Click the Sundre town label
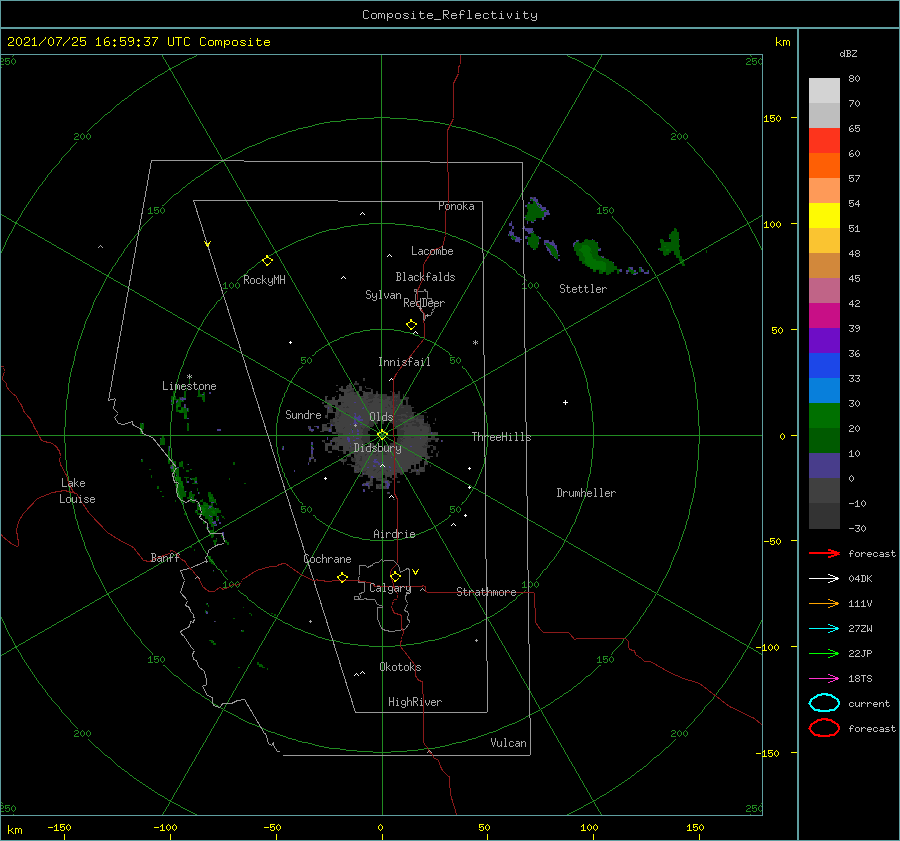This screenshot has width=900, height=841. tap(303, 414)
